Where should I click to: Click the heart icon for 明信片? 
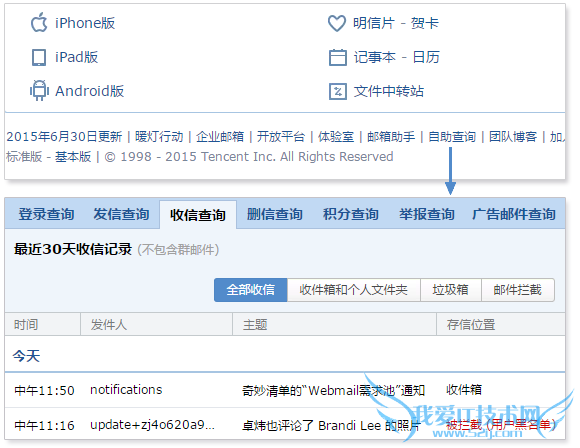click(x=337, y=23)
